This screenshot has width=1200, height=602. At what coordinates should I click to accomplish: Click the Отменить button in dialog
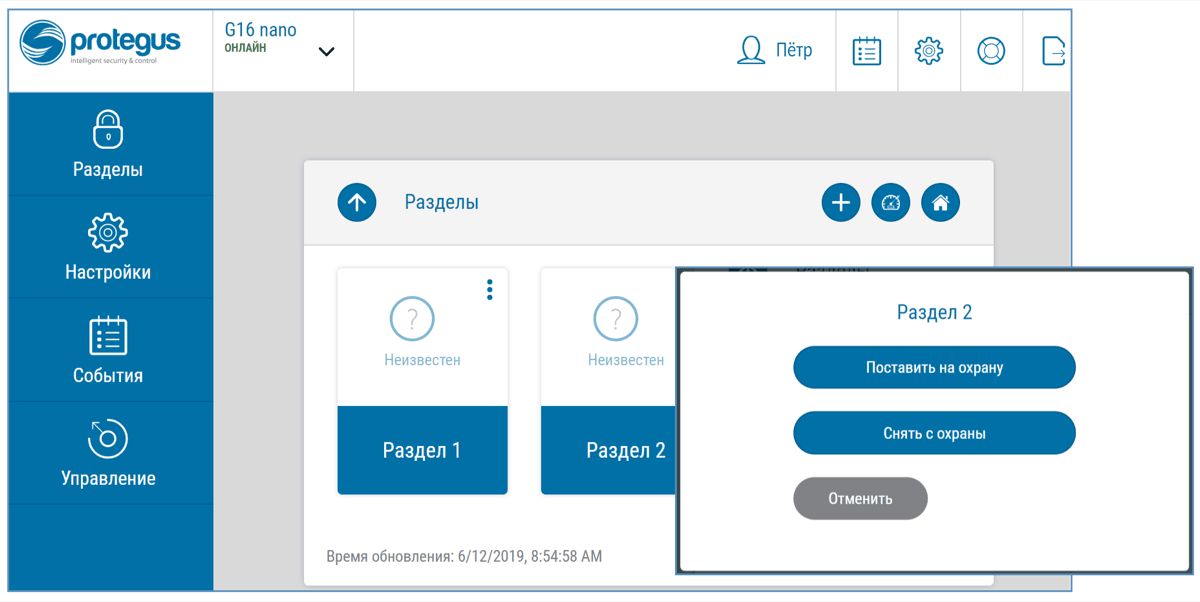pyautogui.click(x=860, y=498)
